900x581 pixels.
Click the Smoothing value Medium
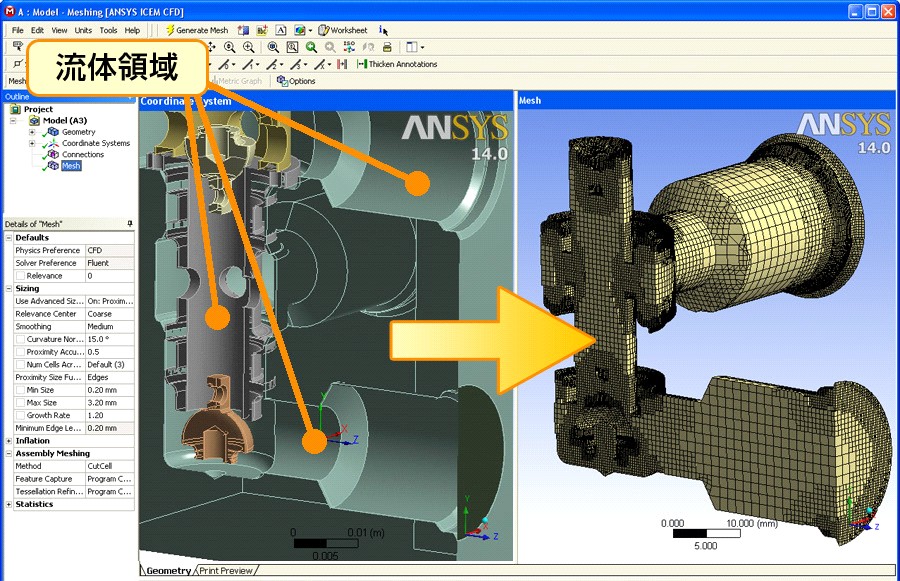tap(110, 327)
